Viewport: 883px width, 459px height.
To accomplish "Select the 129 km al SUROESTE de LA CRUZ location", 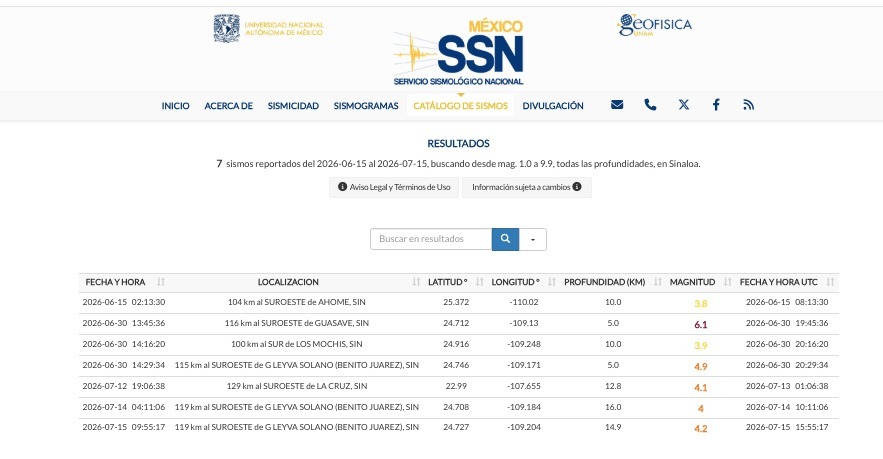I will [297, 386].
